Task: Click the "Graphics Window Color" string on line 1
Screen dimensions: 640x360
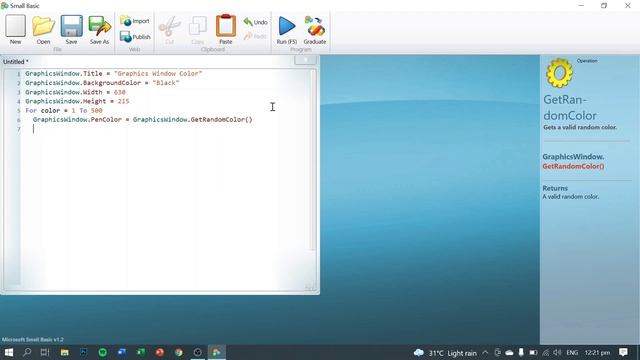Action: 158,73
